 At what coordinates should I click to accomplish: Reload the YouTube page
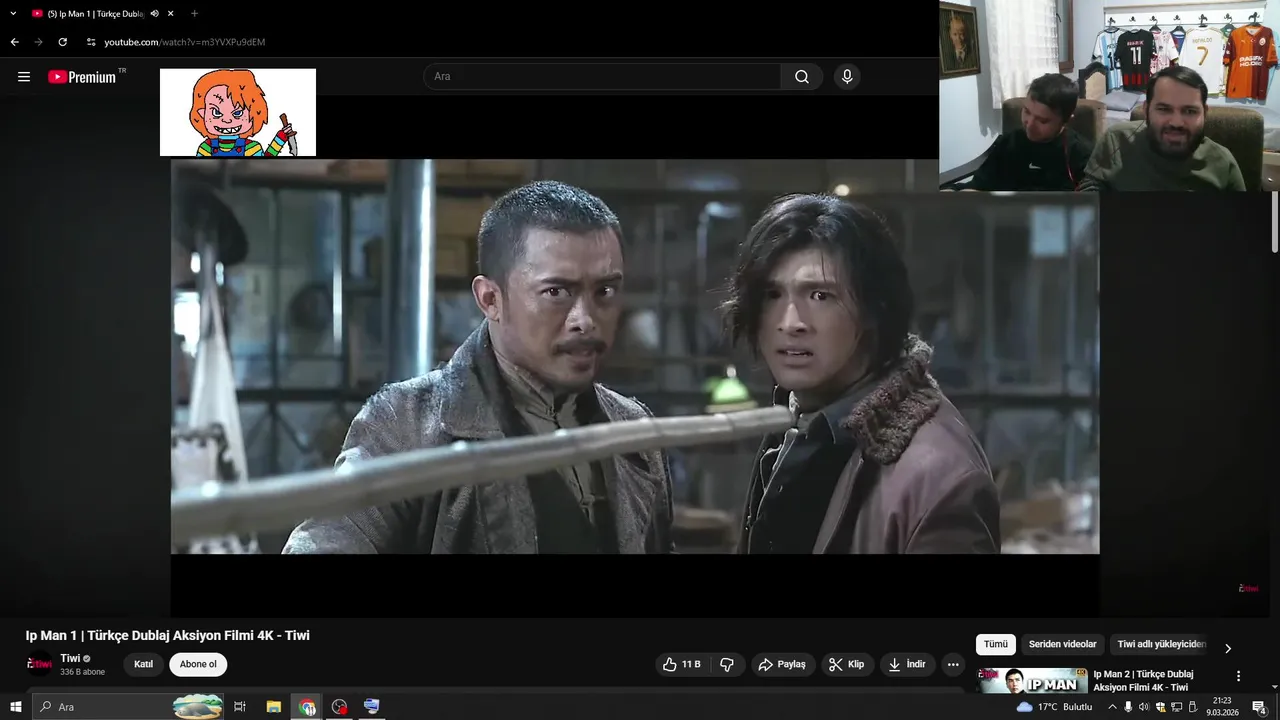pos(62,42)
